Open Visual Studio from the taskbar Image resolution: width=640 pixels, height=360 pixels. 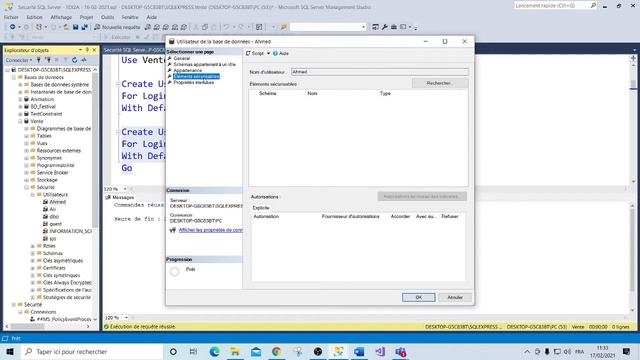coord(380,351)
